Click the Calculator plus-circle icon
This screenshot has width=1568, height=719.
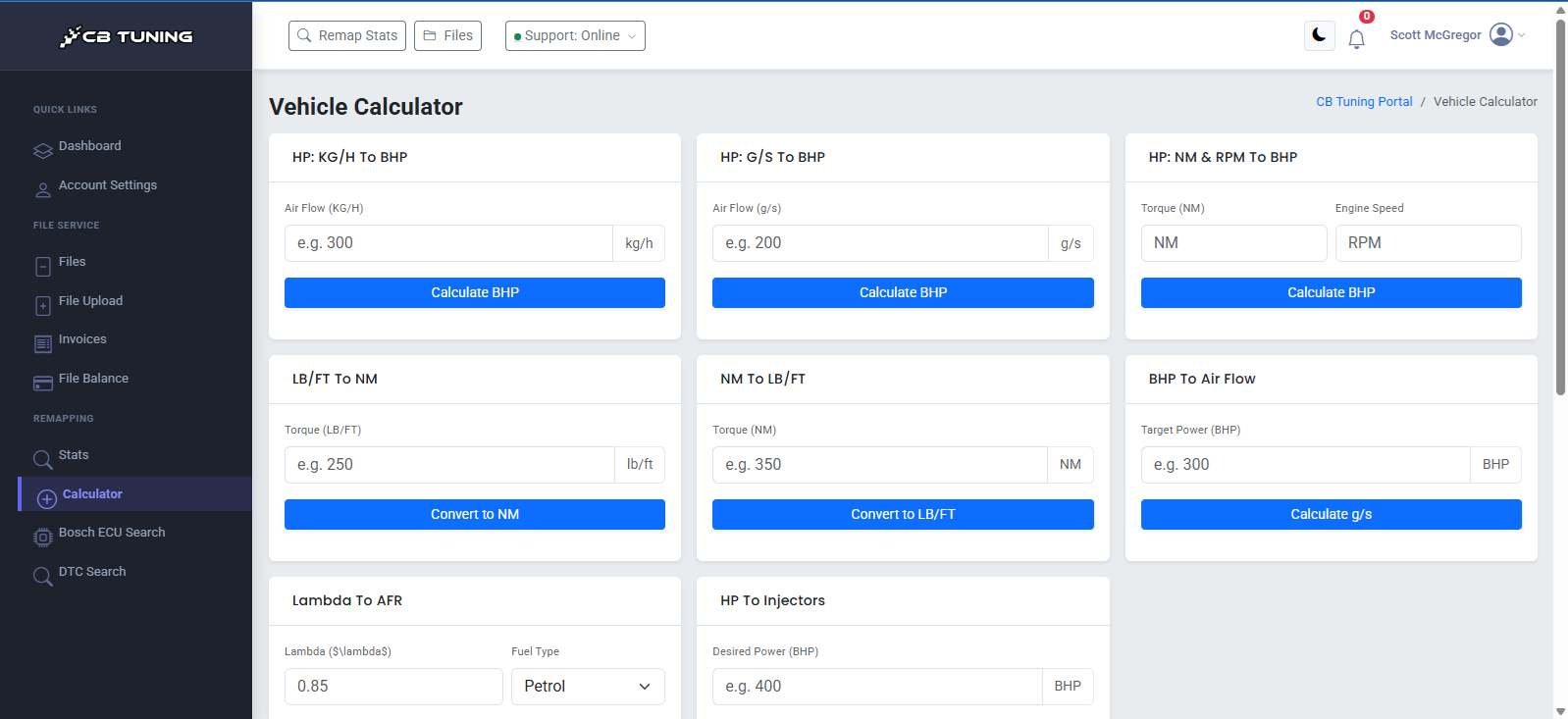click(x=47, y=499)
